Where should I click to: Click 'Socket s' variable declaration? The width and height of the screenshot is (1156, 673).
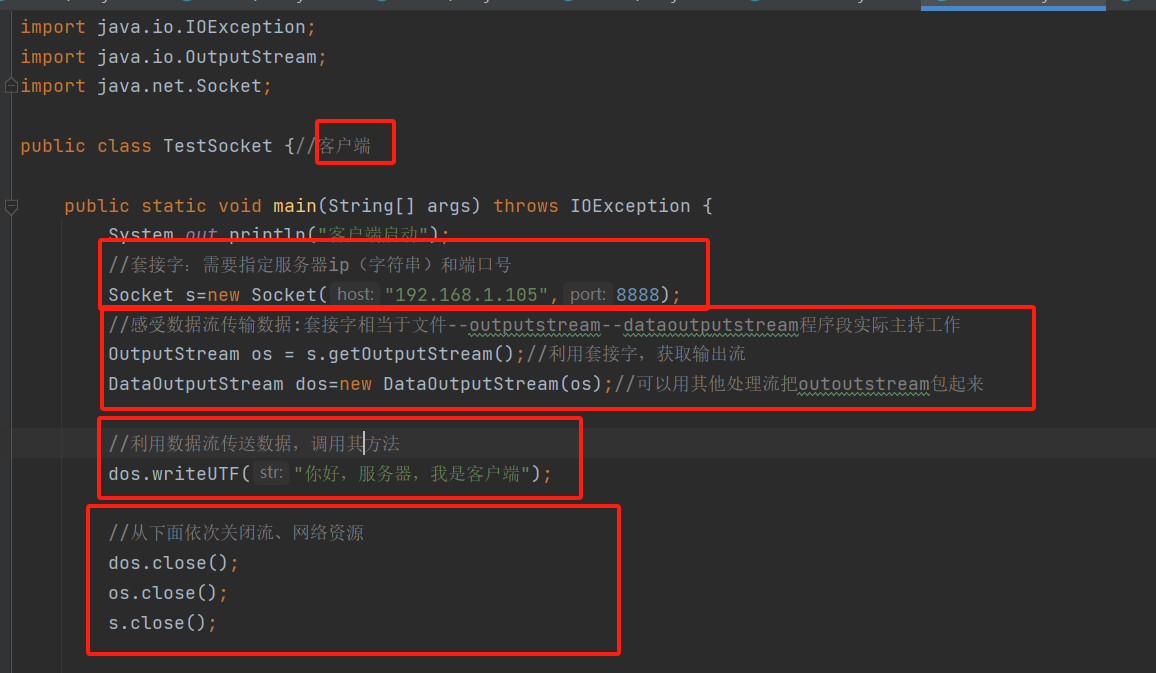click(152, 295)
